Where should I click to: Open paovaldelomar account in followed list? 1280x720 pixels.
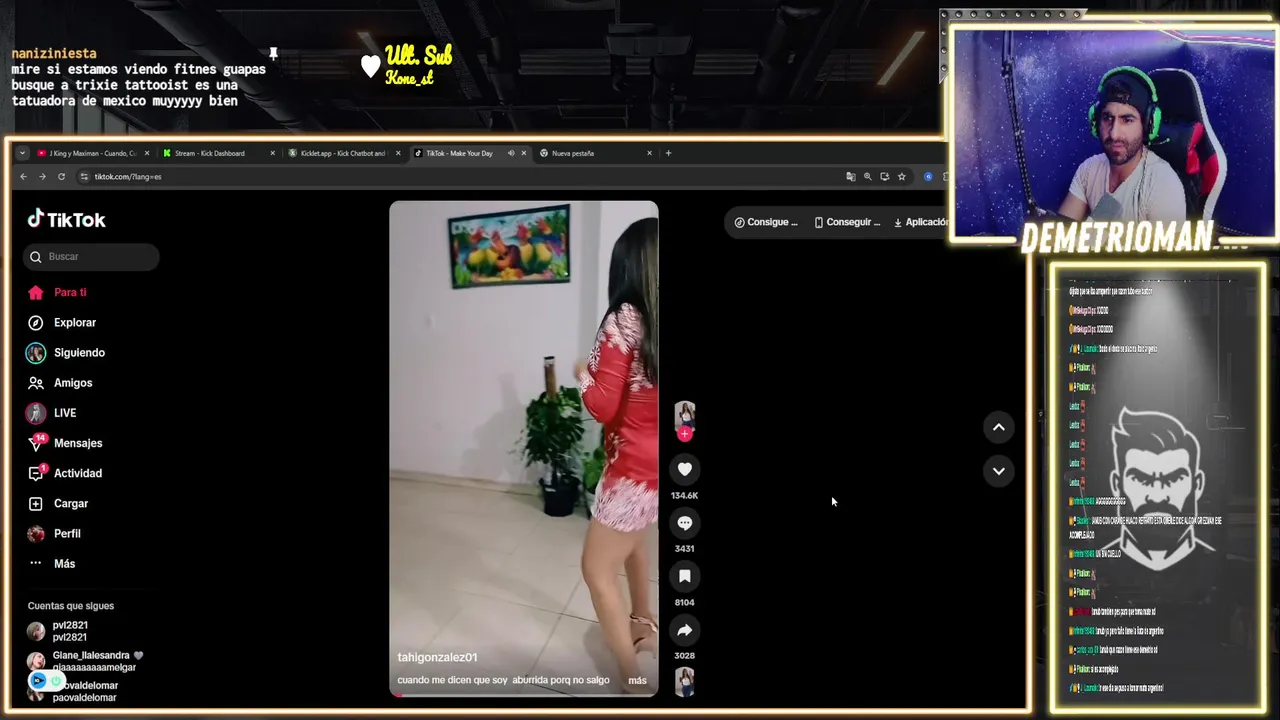tap(85, 691)
